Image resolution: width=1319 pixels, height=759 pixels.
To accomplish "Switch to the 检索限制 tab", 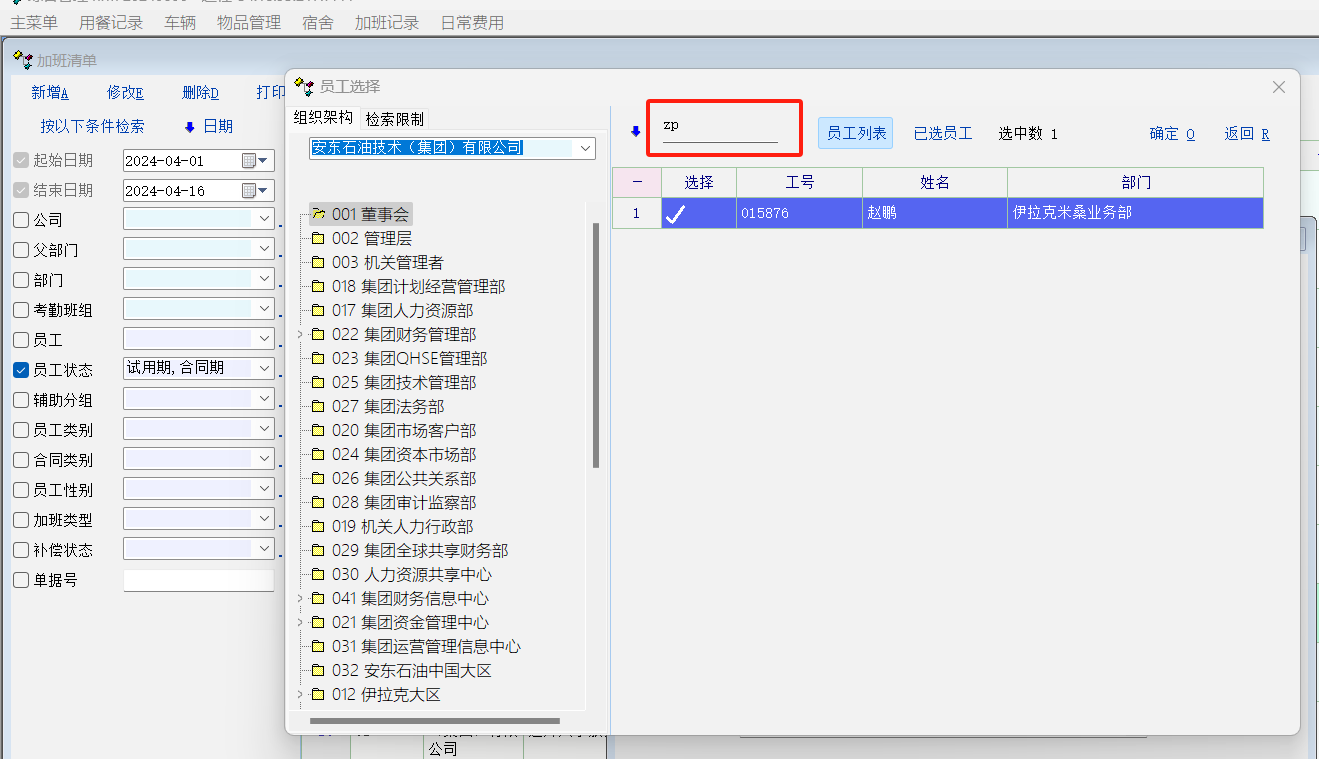I will (x=394, y=119).
